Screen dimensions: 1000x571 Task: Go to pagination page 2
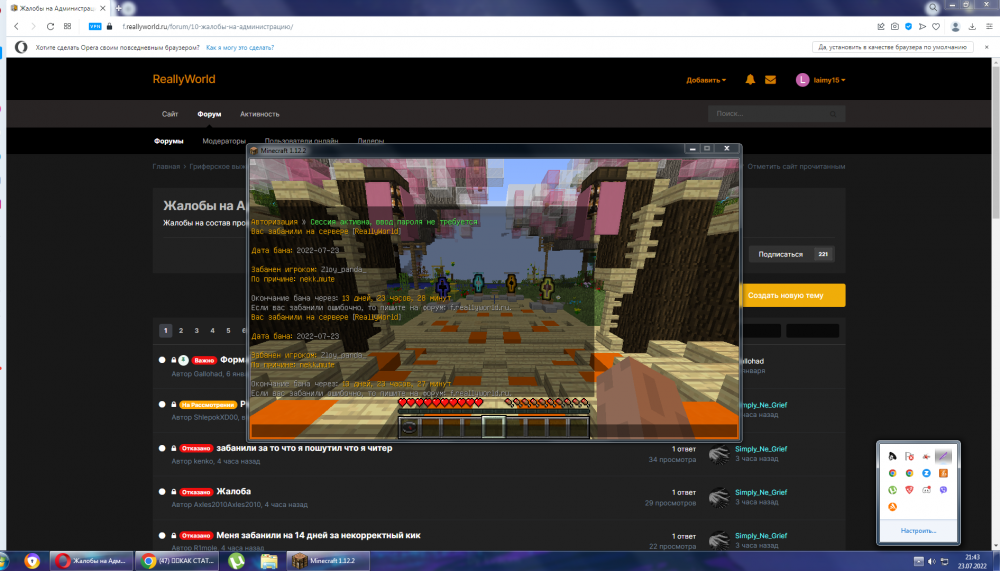click(181, 330)
